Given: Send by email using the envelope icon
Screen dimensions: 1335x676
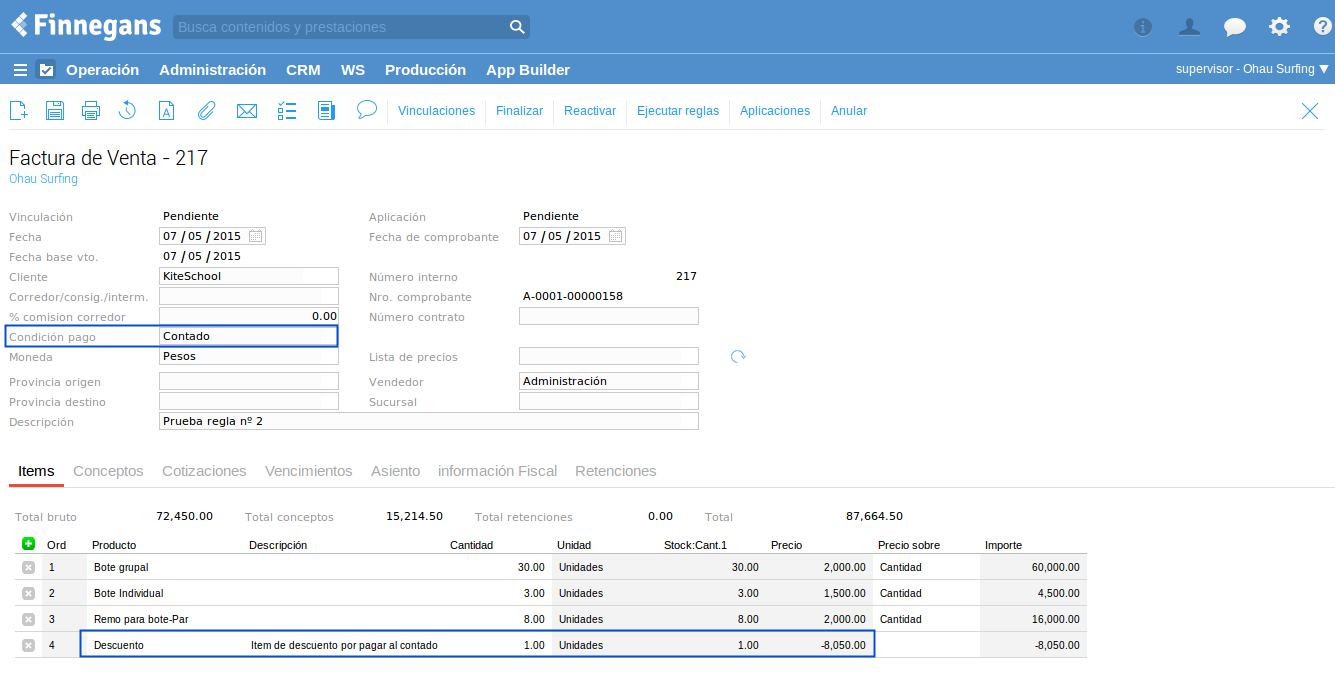Looking at the screenshot, I should (x=247, y=111).
